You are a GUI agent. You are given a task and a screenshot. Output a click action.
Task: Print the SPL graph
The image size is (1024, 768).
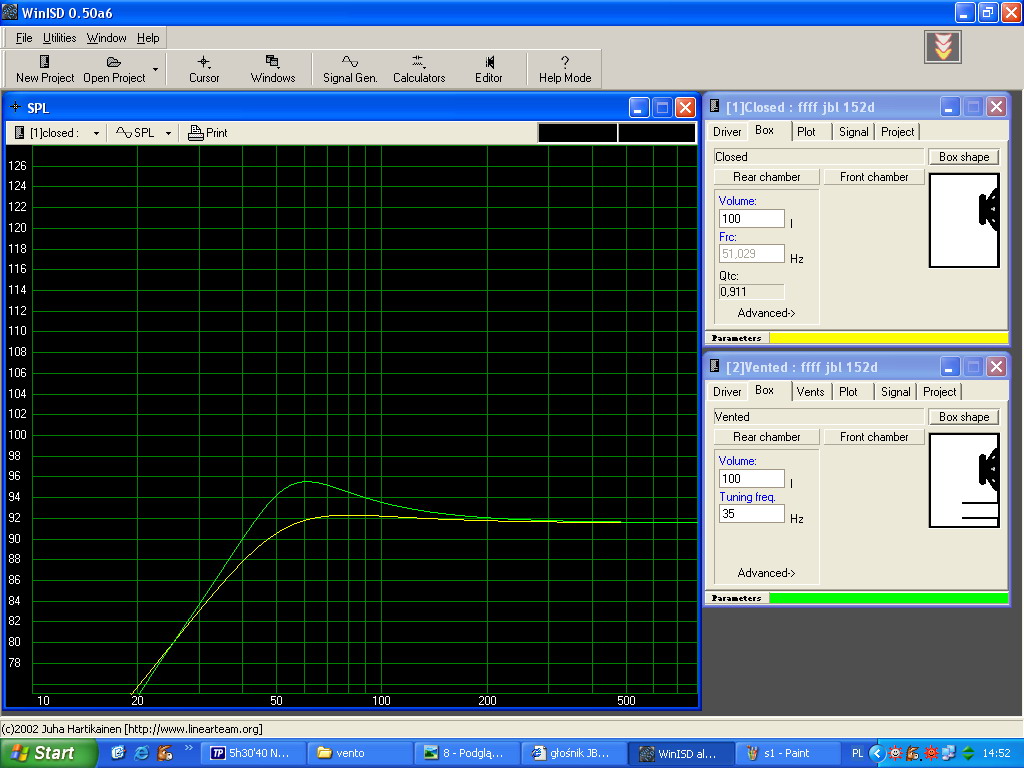[x=208, y=132]
